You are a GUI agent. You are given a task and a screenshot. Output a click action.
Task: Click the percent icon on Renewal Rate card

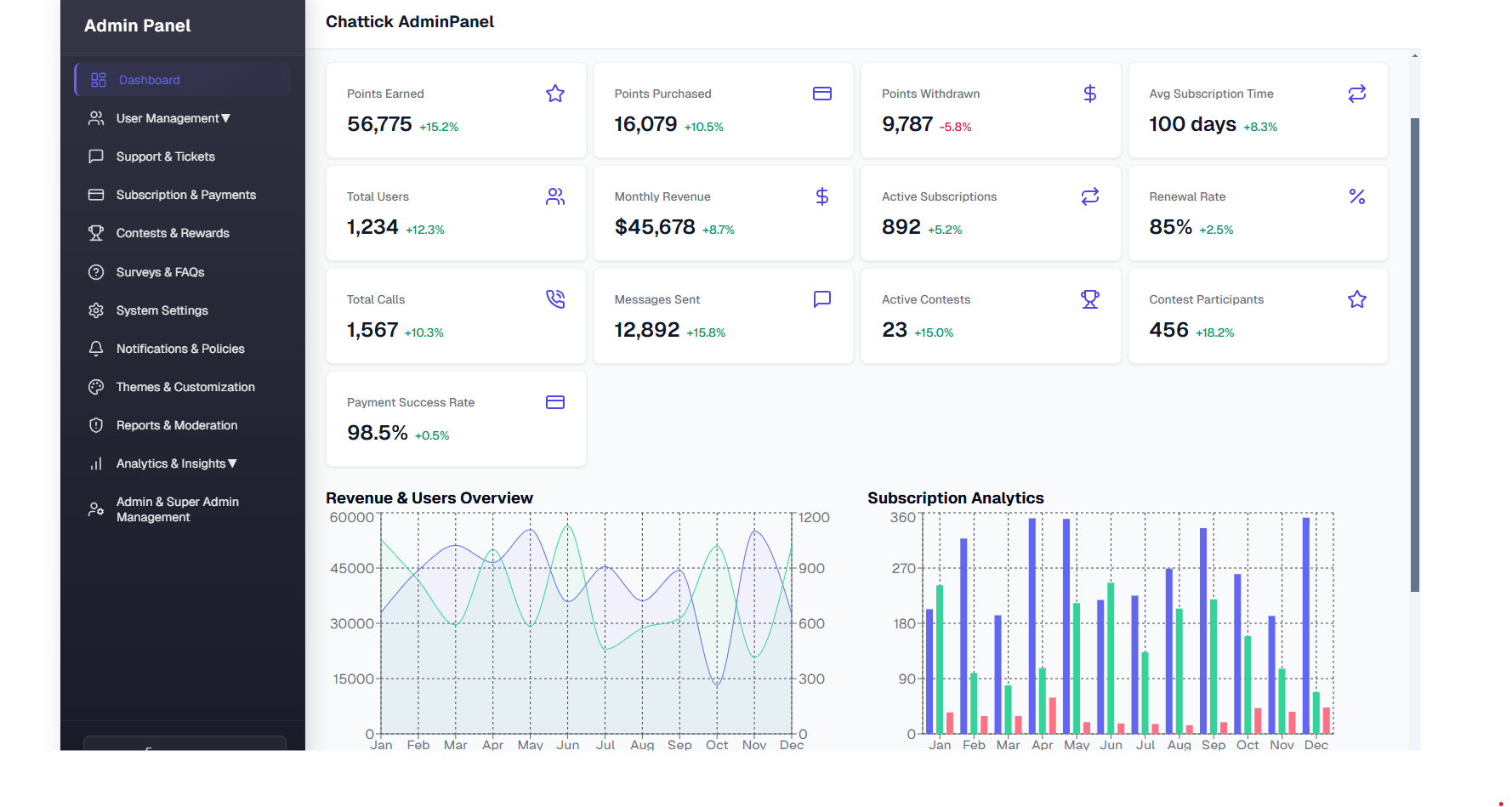click(x=1356, y=196)
